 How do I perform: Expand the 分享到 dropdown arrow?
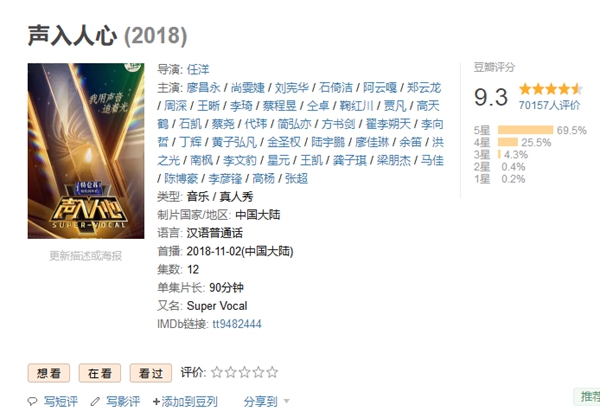click(286, 401)
